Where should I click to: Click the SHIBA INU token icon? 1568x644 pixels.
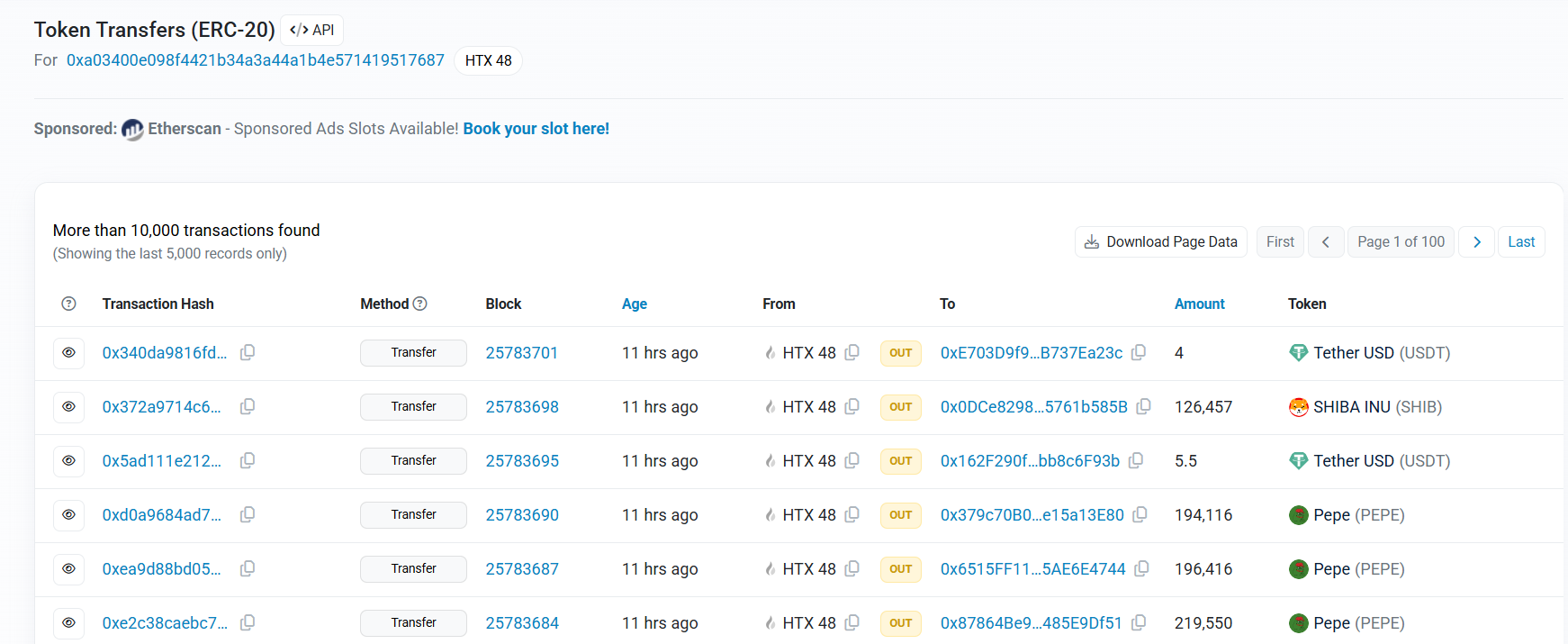click(x=1298, y=407)
